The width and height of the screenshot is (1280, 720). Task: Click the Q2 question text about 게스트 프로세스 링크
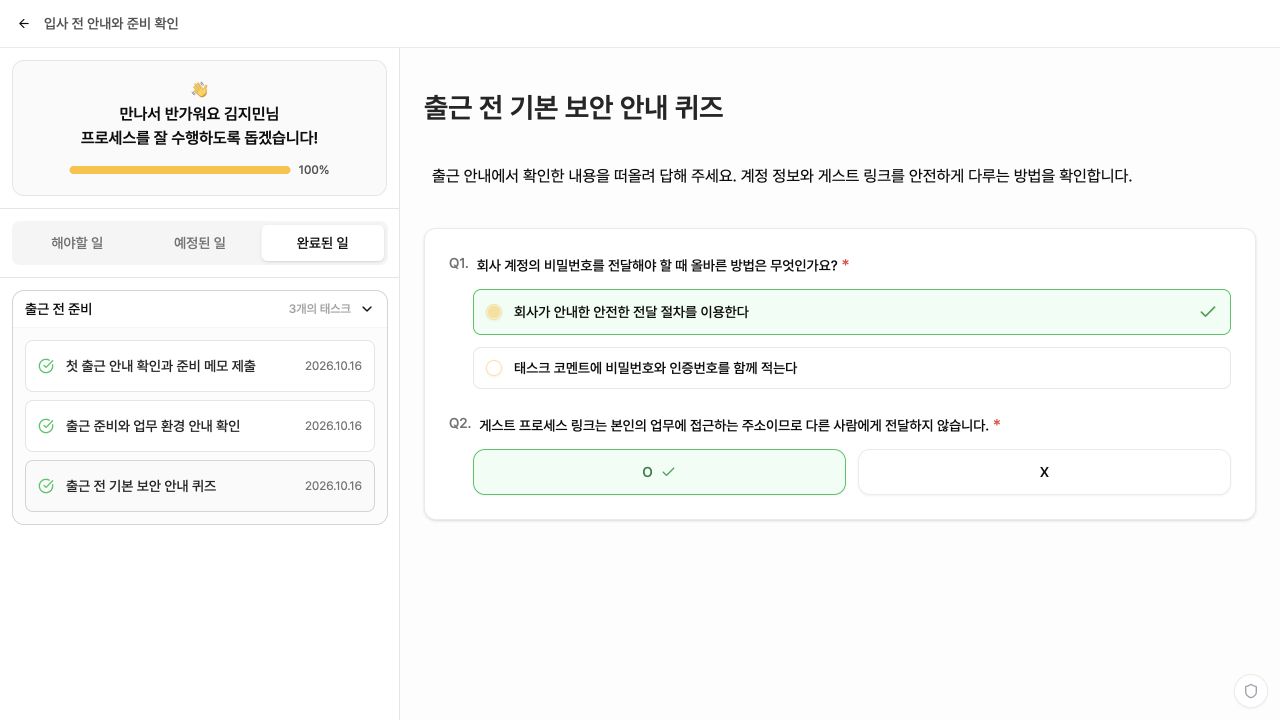click(734, 425)
